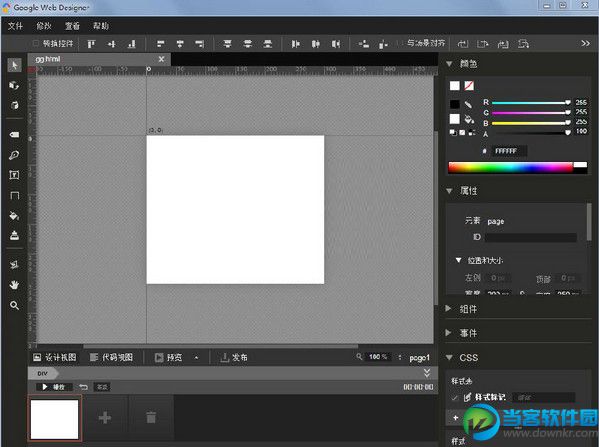599x447 pixels.
Task: Close the gg.html document tab
Action: coord(161,59)
